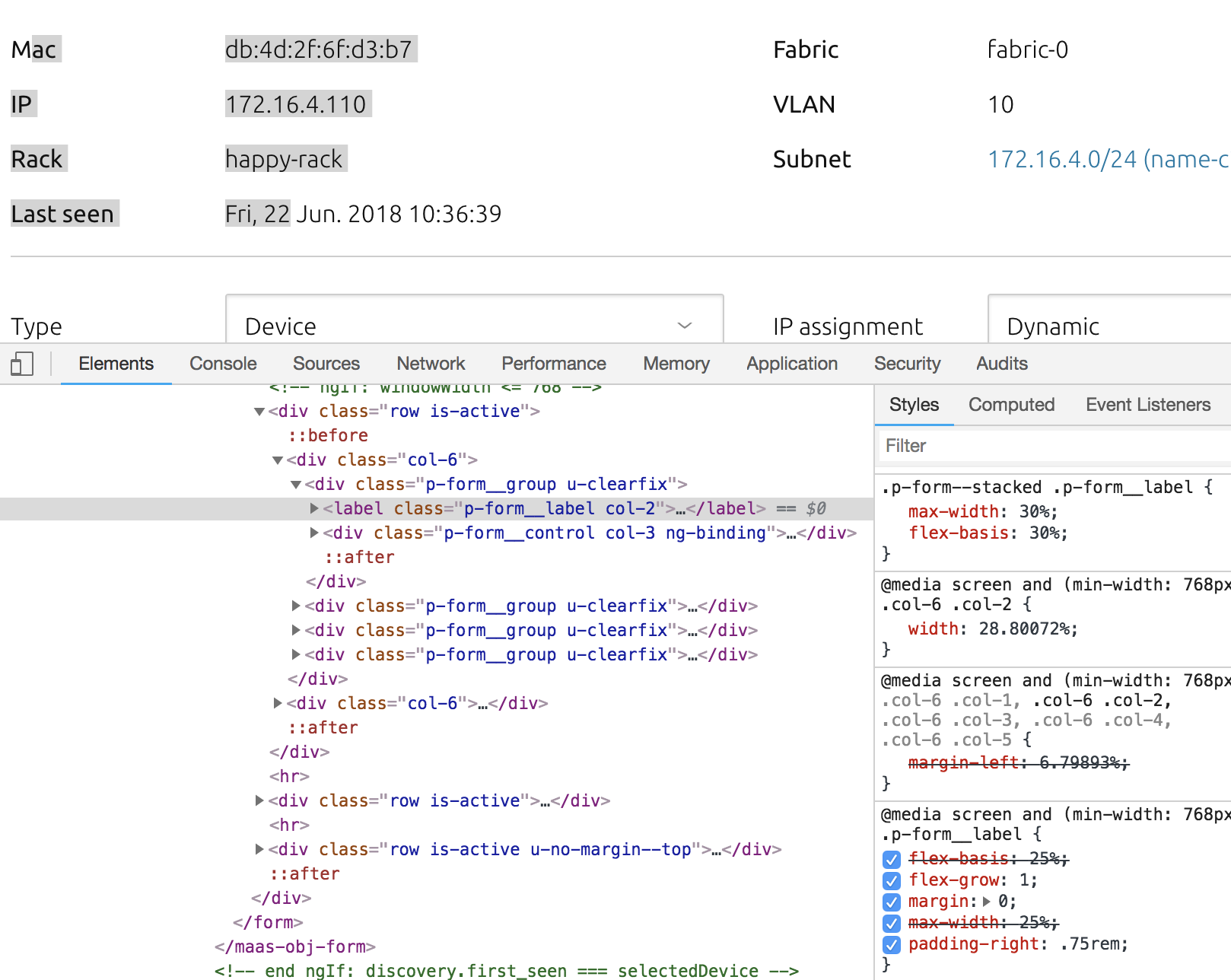Collapse the expanded col-6 div
Screen dimensions: 1231x980
(278, 460)
